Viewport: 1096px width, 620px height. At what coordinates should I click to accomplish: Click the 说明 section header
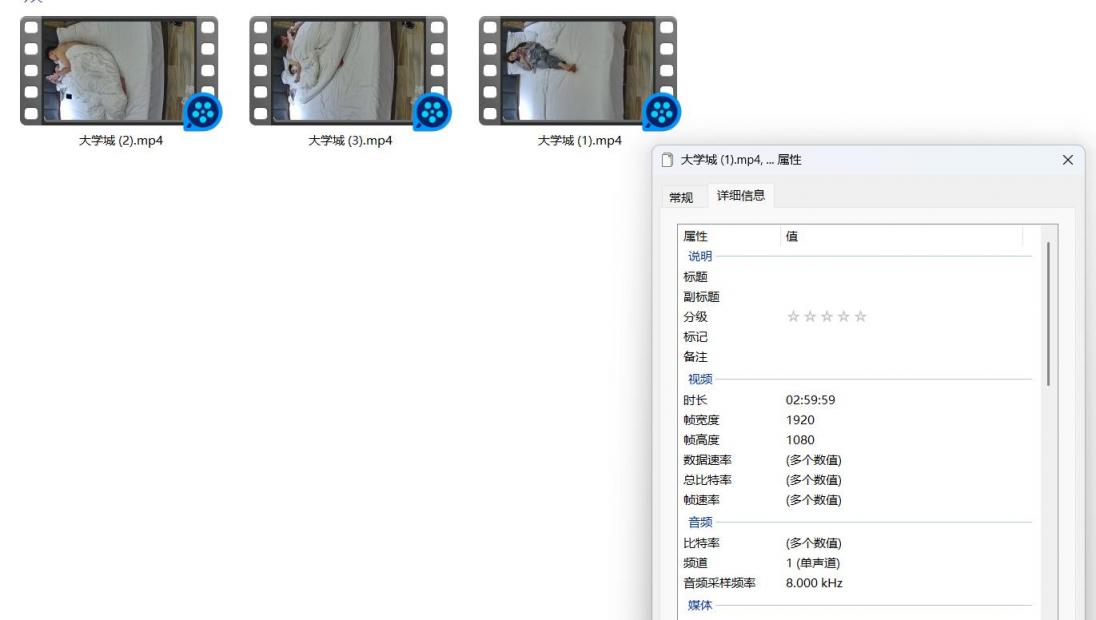point(700,257)
